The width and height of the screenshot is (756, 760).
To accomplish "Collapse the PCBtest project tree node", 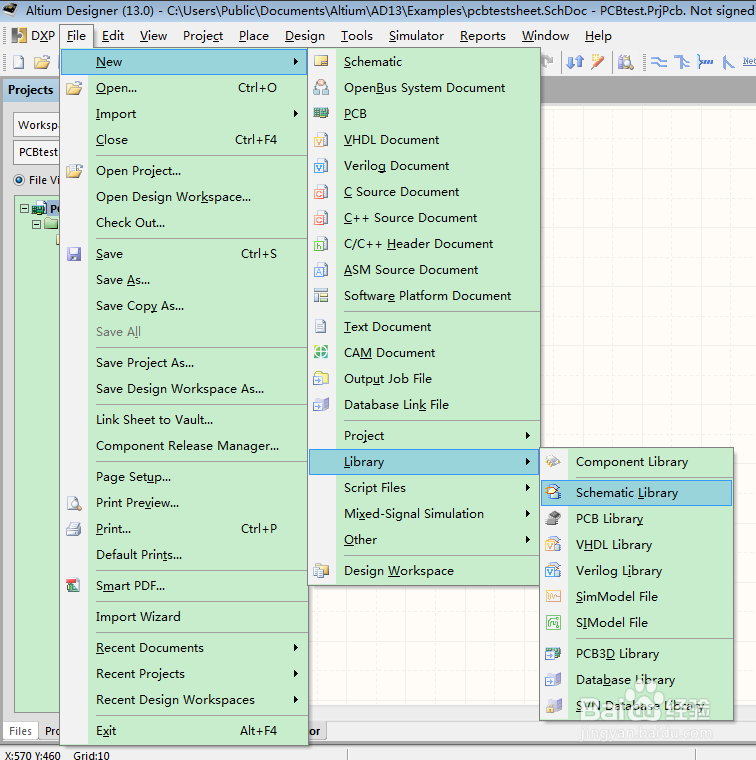I will pyautogui.click(x=24, y=208).
